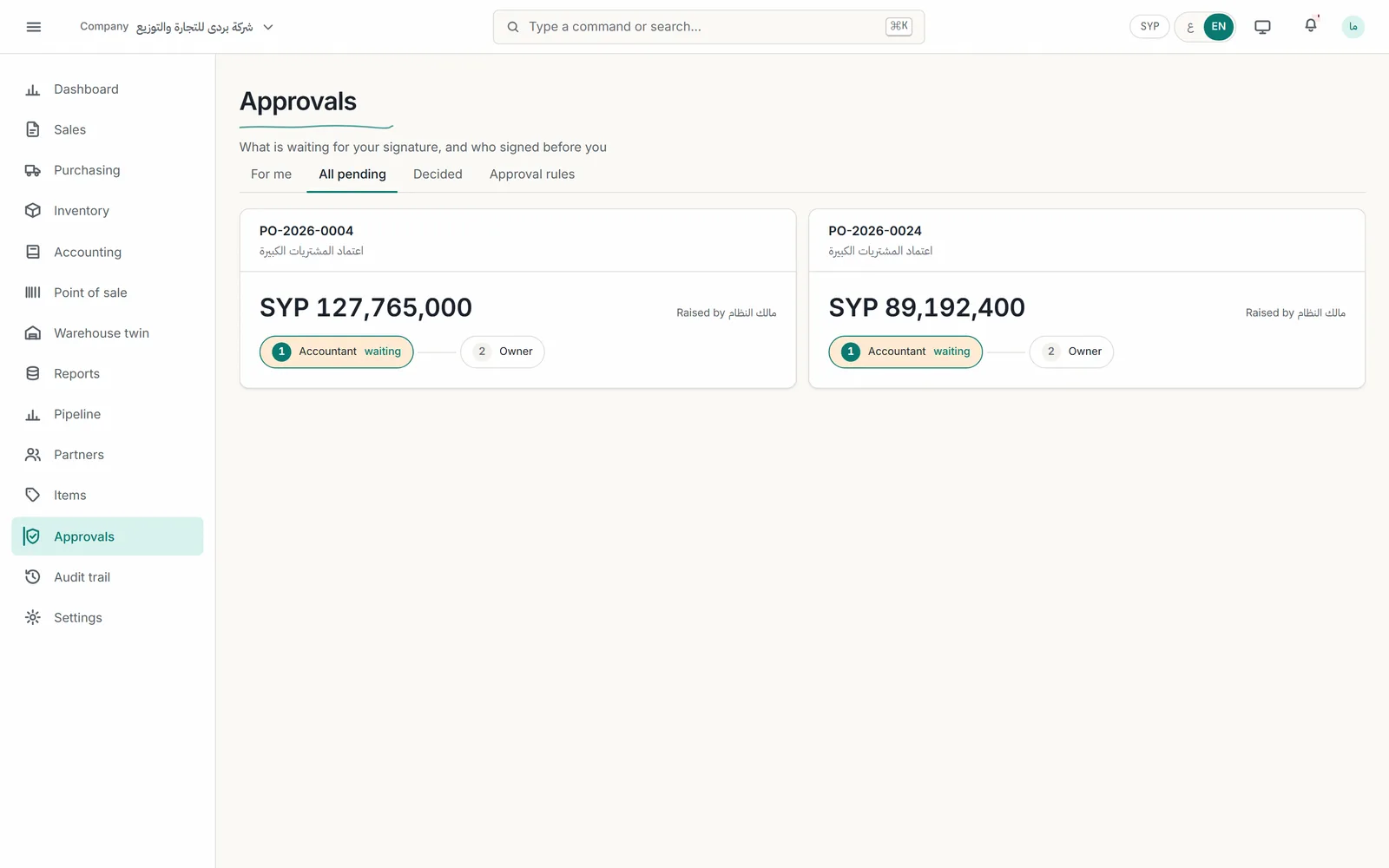Click the Approvals shield icon
The height and width of the screenshot is (868, 1389).
(33, 536)
